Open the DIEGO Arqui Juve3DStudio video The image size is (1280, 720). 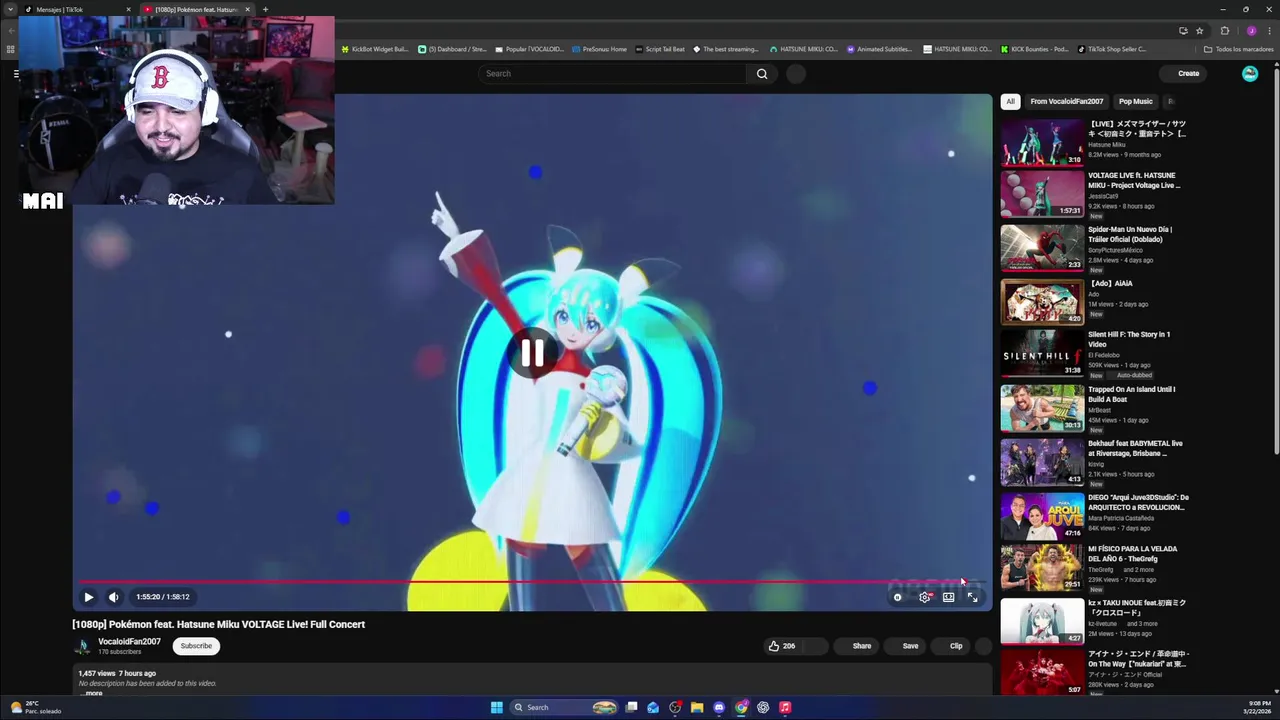pos(1042,516)
